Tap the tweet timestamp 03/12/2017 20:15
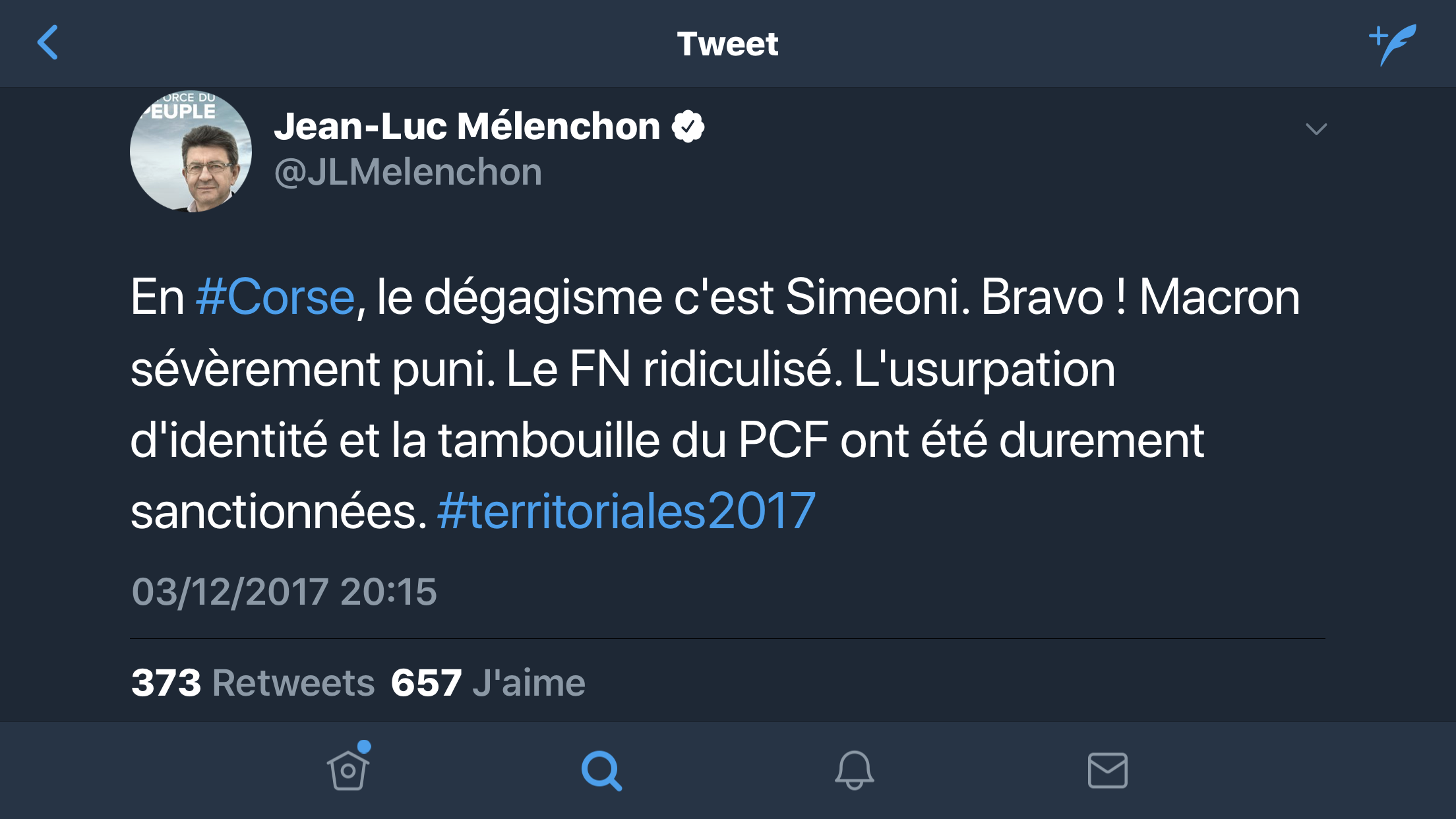The image size is (1456, 819). click(284, 591)
